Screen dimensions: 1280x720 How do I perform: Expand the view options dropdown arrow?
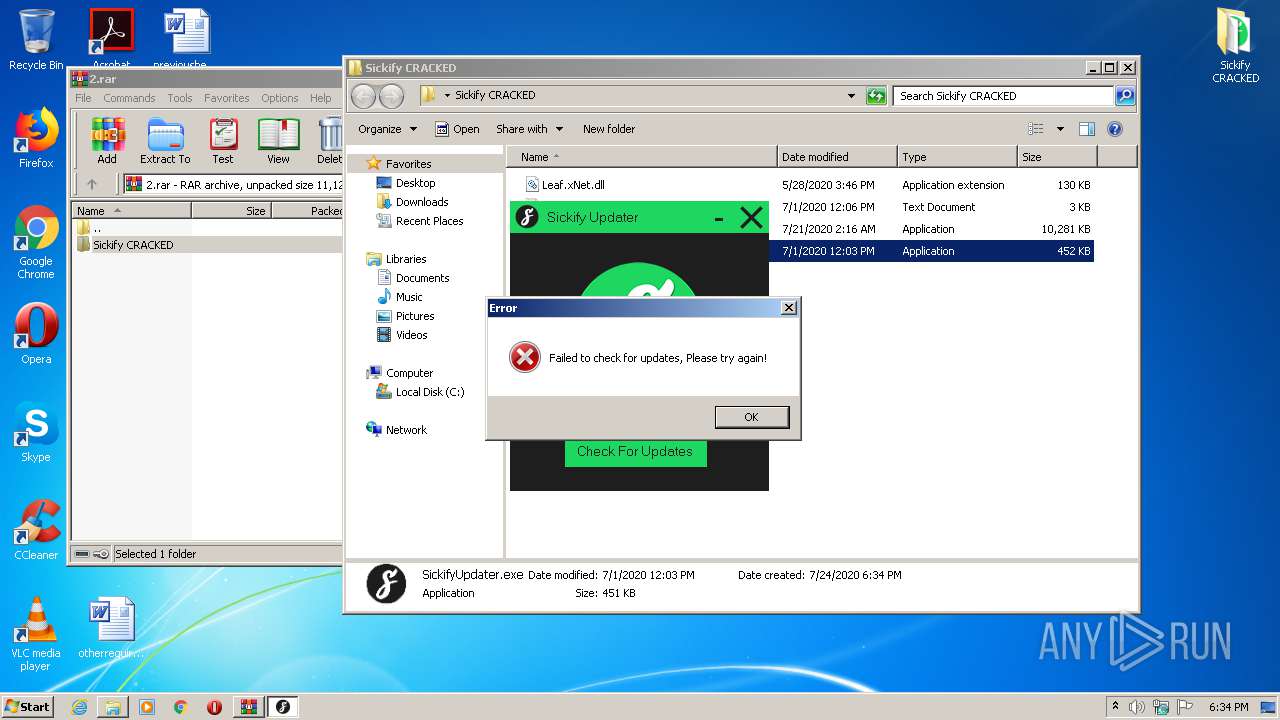pos(1060,129)
